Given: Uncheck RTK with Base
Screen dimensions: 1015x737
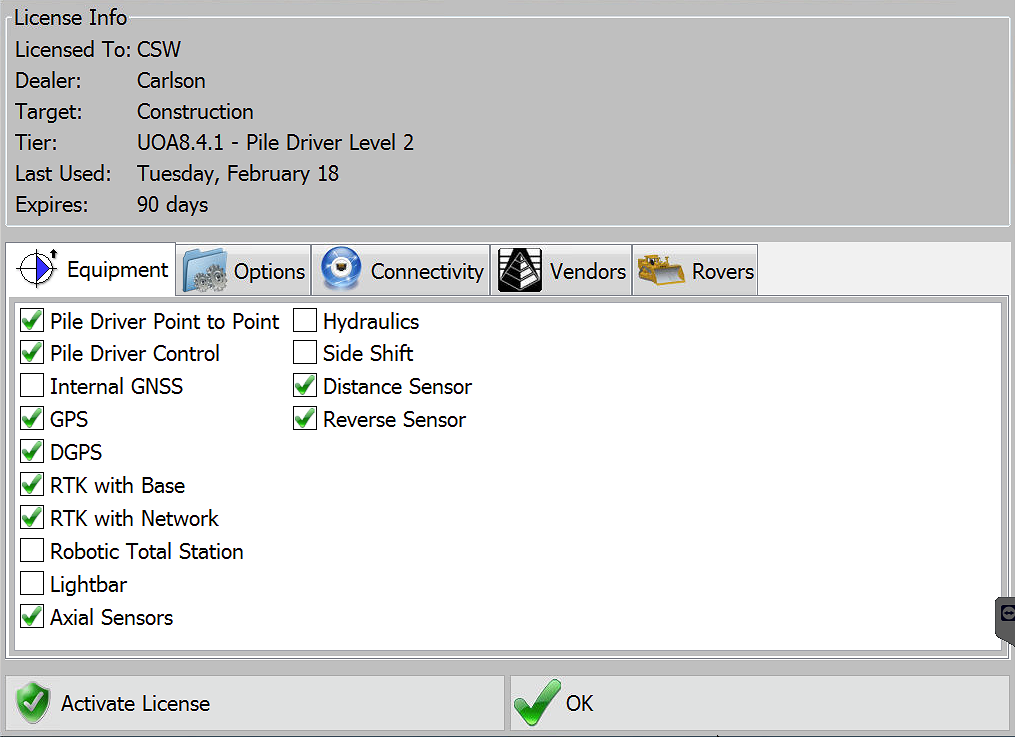Looking at the screenshot, I should click(x=32, y=484).
